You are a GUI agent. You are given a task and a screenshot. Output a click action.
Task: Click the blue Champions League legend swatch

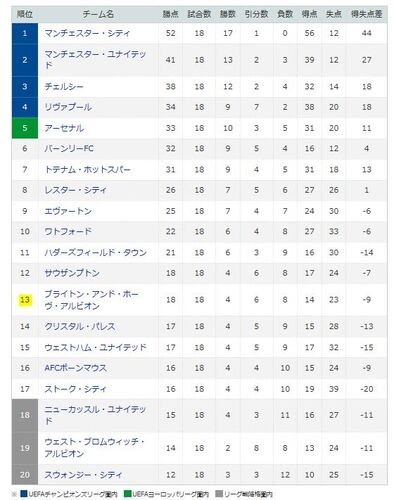(x=24, y=494)
